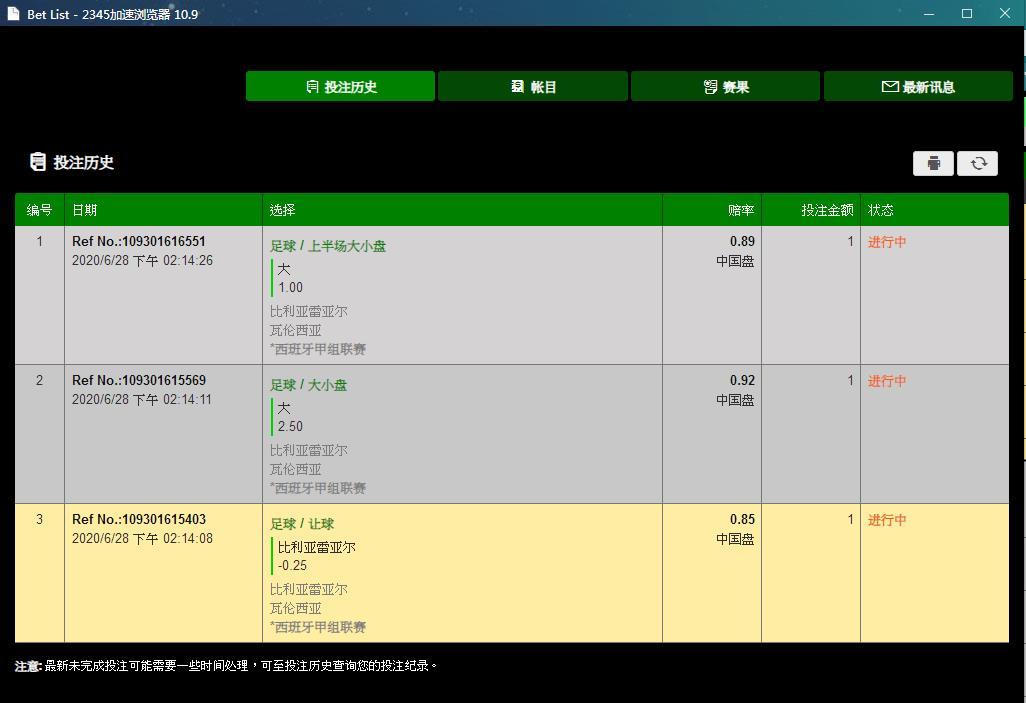Click the 进行中 status in row 2
Image resolution: width=1026 pixels, height=703 pixels.
[887, 381]
